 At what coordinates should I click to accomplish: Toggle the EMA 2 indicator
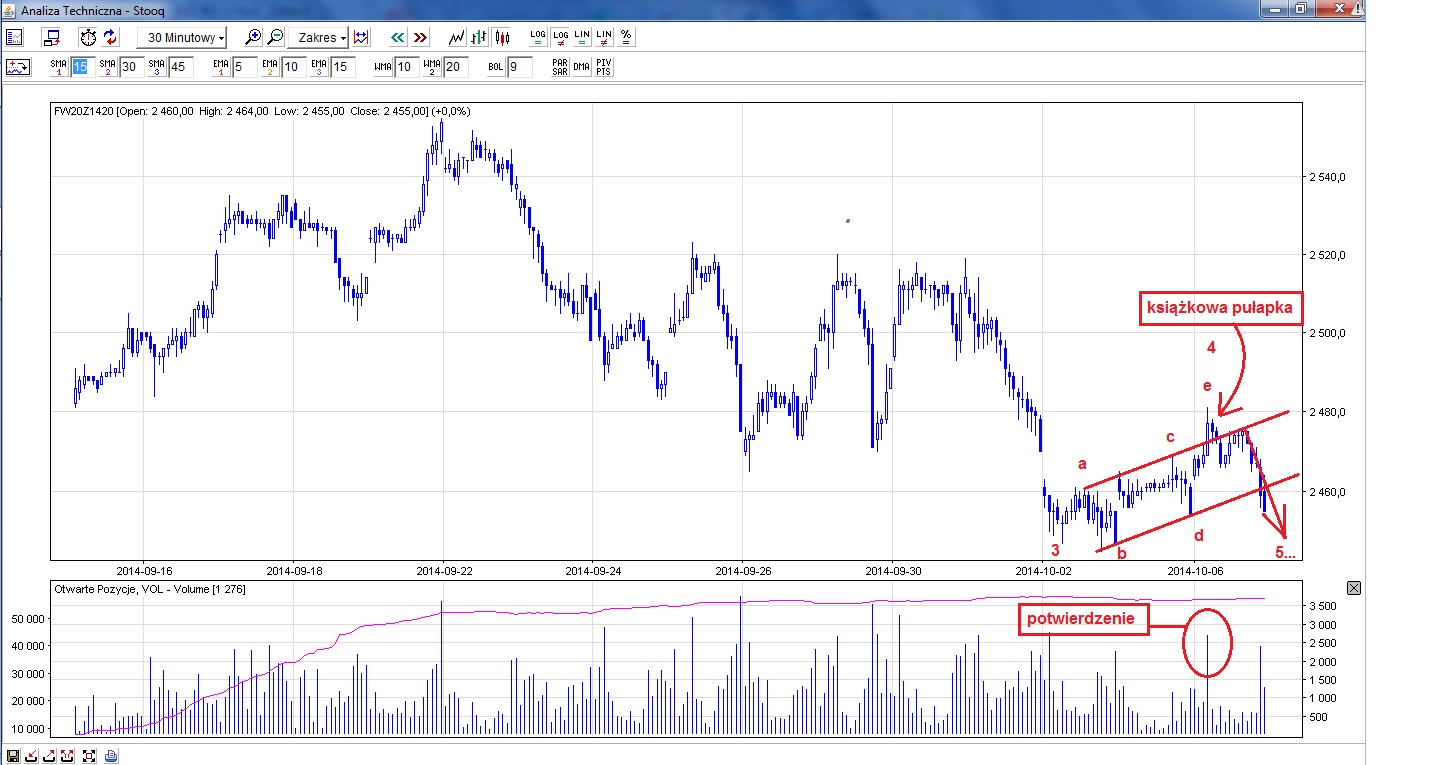click(270, 67)
